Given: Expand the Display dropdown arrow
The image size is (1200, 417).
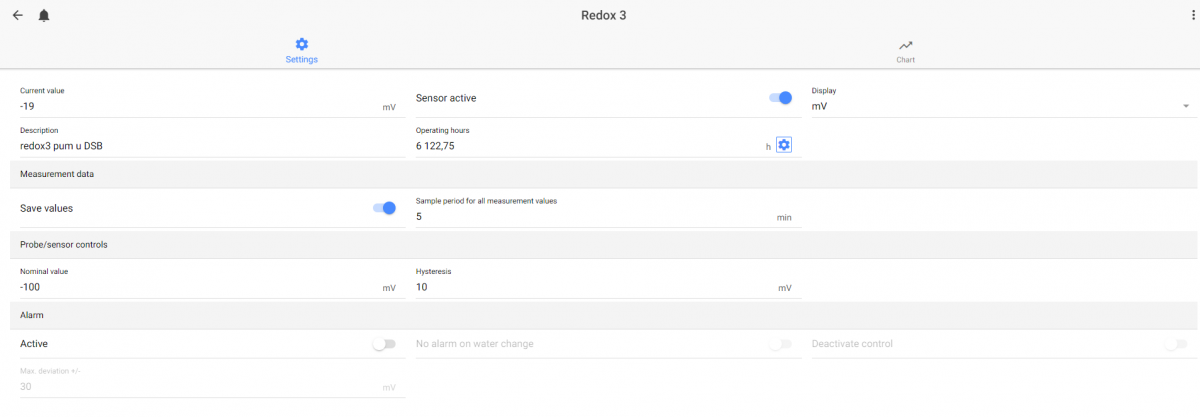Looking at the screenshot, I should 1186,106.
